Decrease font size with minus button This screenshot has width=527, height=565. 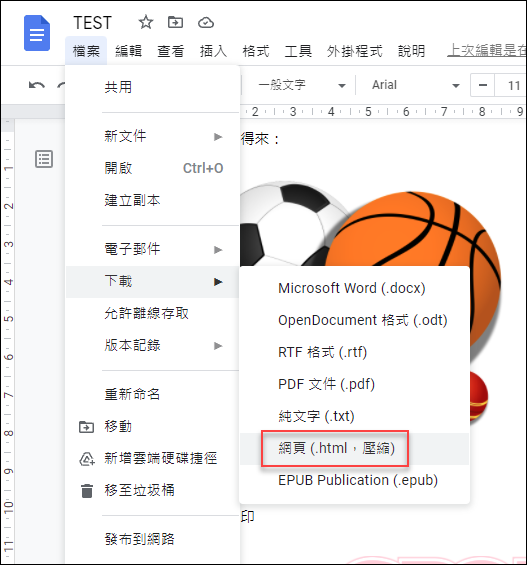[483, 85]
